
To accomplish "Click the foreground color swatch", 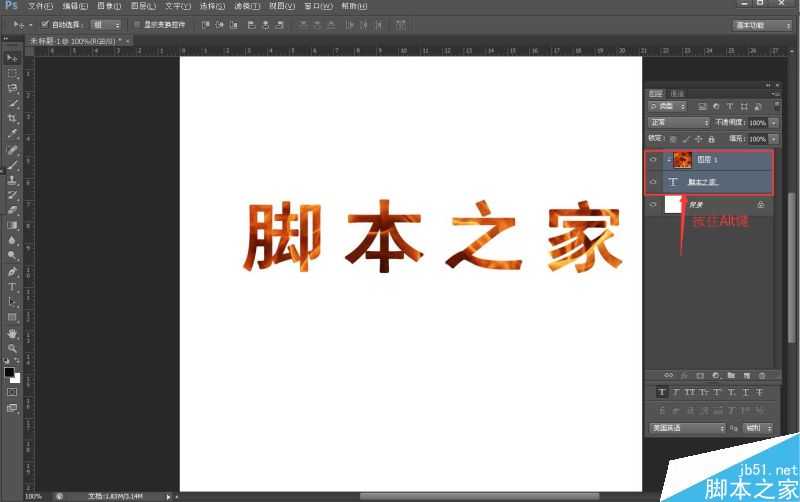I will 9,372.
